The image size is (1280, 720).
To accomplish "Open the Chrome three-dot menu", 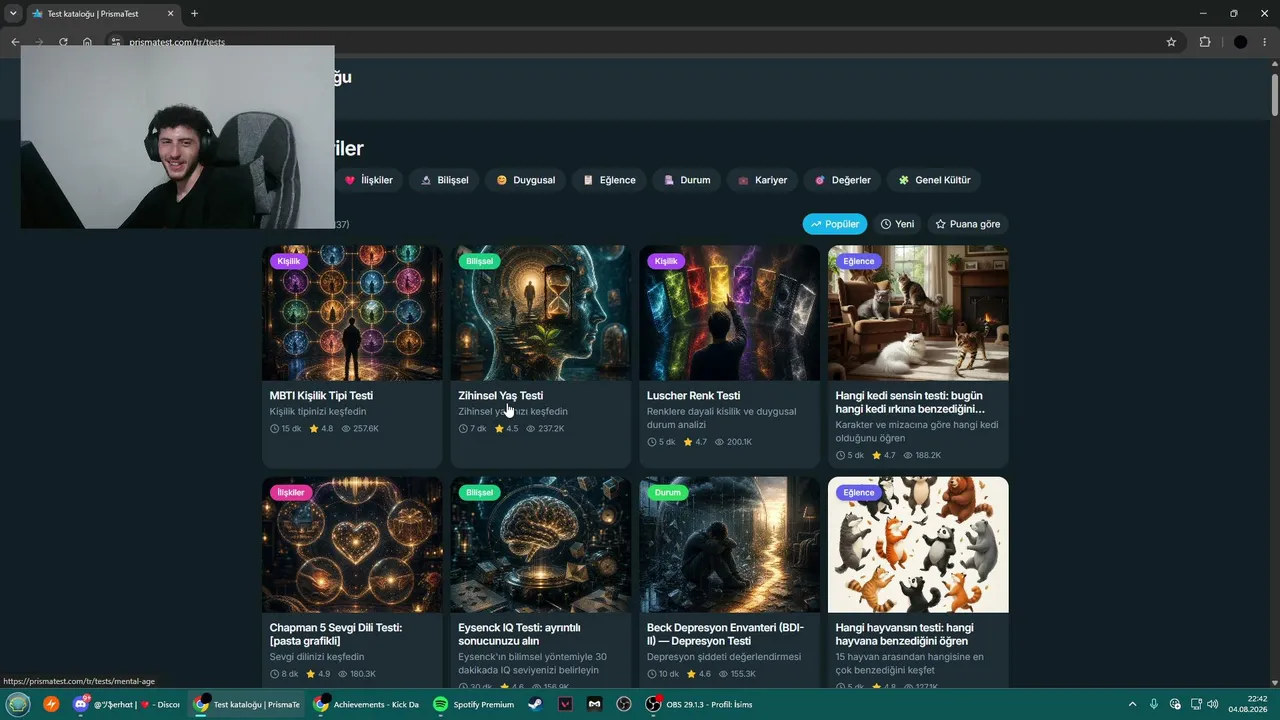I will pos(1265,42).
